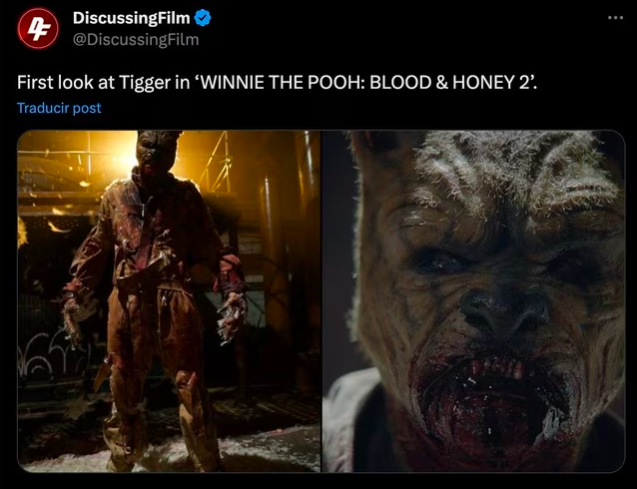
Task: Open the DiscussingFilm profile avatar
Action: [x=38, y=28]
